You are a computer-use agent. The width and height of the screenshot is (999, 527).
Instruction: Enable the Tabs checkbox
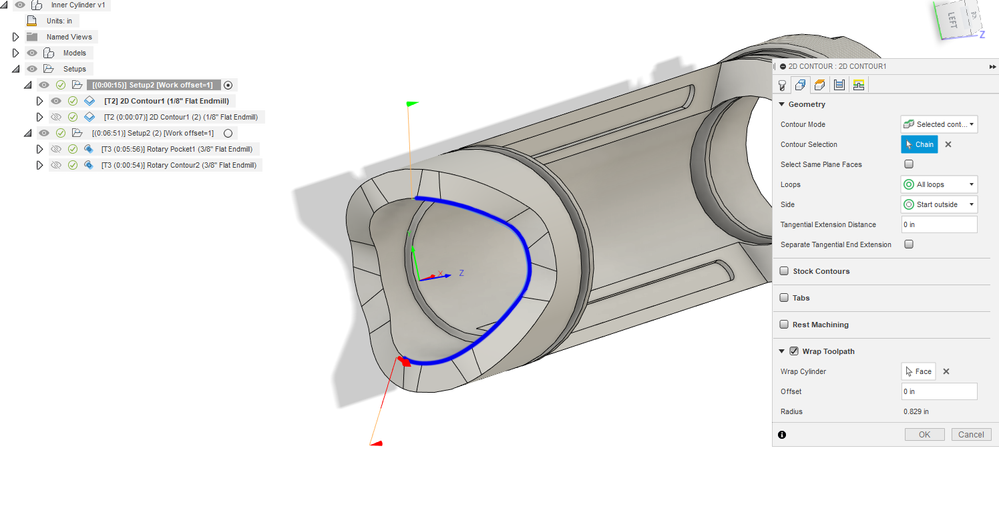(784, 298)
